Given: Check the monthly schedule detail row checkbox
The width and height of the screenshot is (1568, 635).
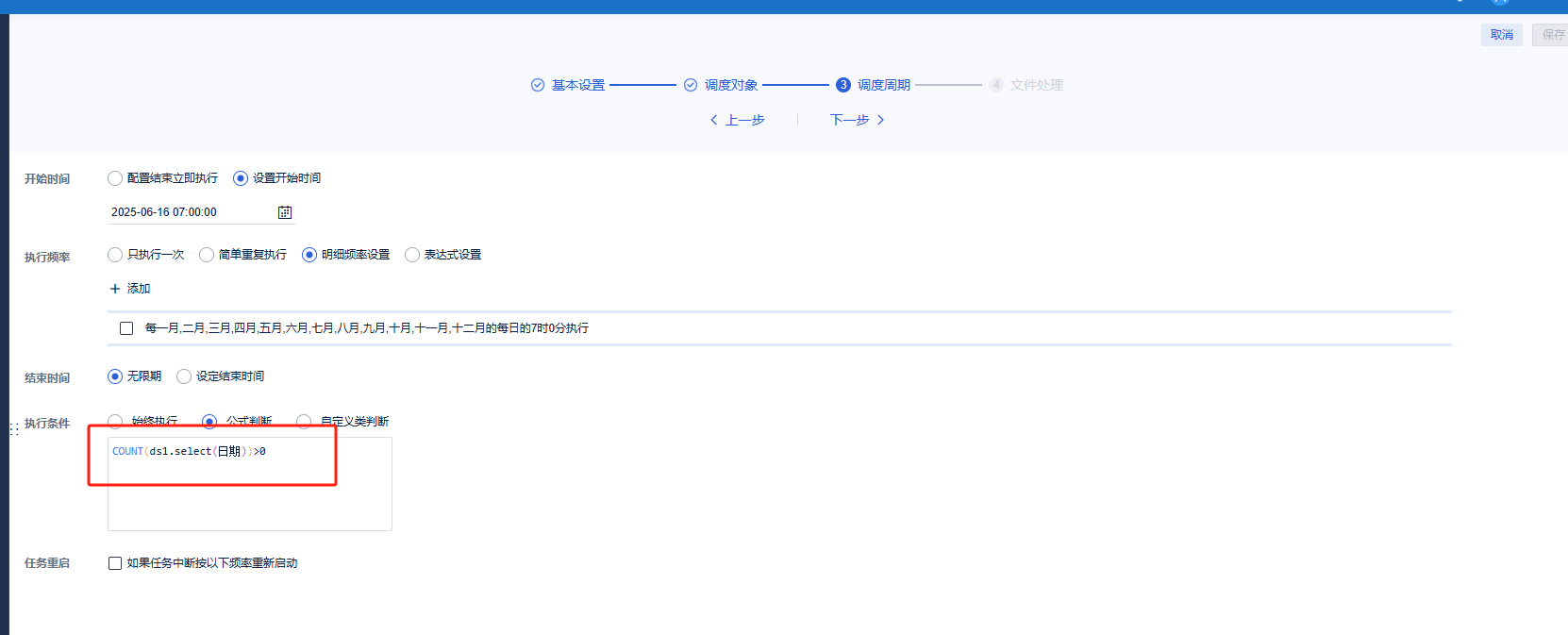Looking at the screenshot, I should tap(126, 328).
